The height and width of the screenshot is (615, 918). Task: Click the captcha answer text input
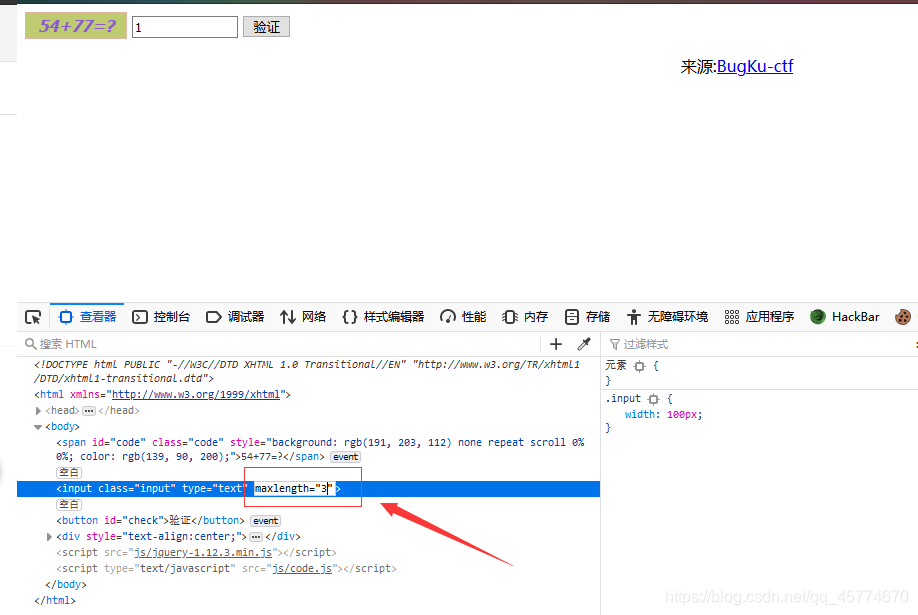pos(184,27)
